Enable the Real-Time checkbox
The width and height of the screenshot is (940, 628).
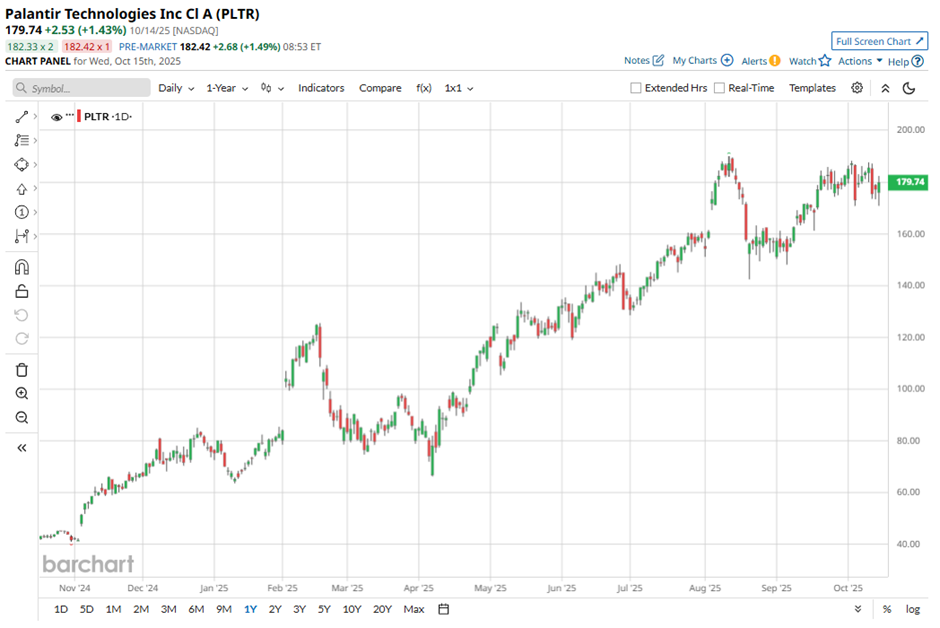[x=720, y=88]
